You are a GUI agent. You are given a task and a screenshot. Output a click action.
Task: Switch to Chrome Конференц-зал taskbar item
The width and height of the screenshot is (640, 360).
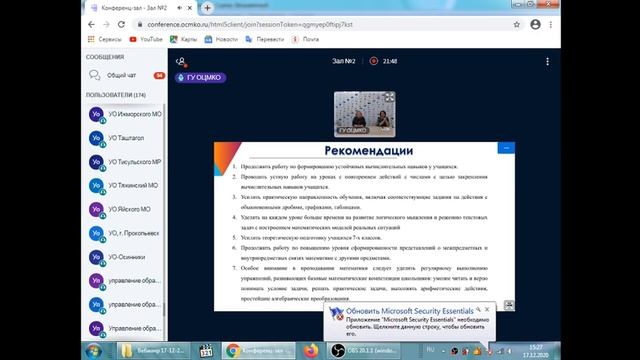(x=258, y=351)
